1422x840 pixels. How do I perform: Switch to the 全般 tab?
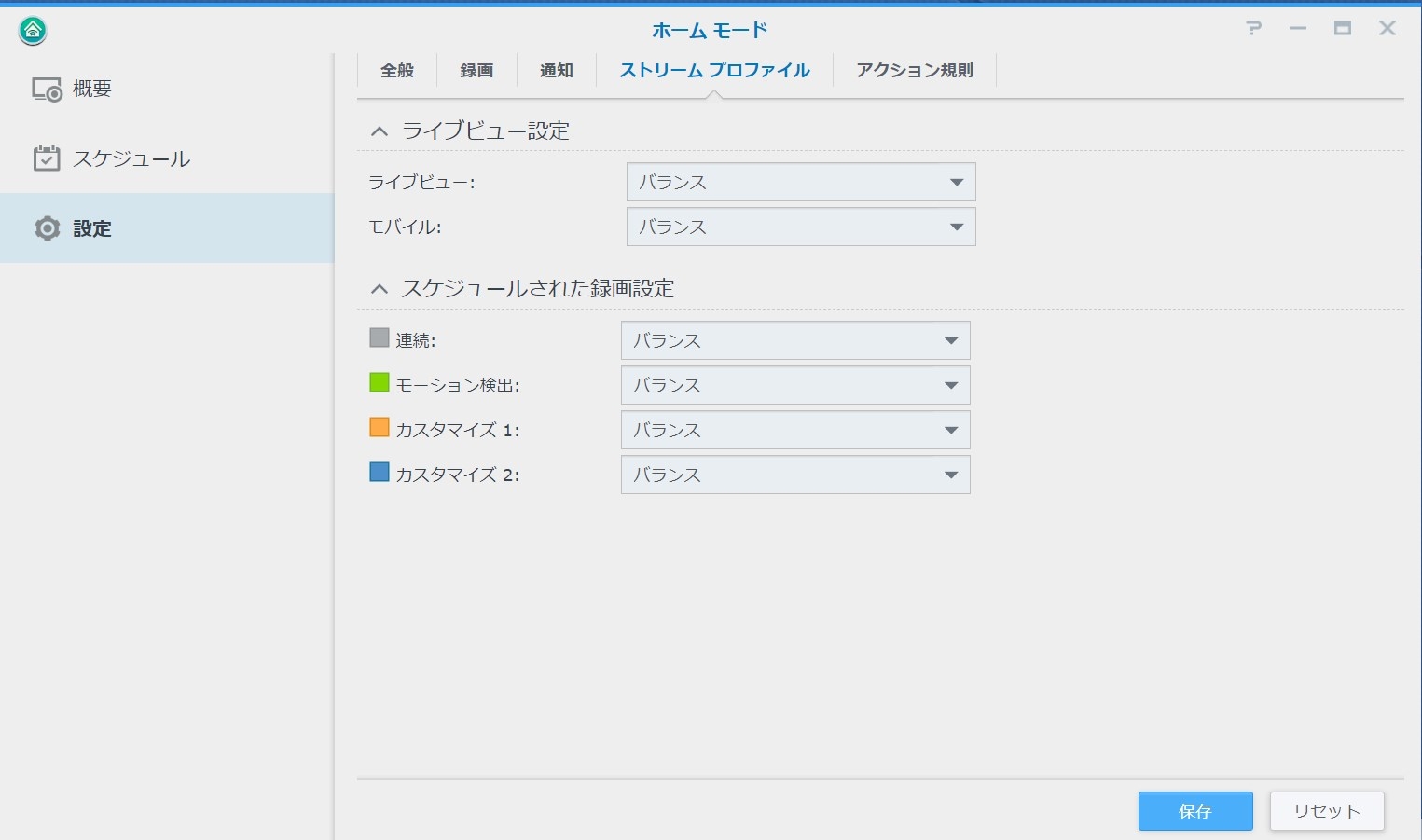(x=397, y=70)
